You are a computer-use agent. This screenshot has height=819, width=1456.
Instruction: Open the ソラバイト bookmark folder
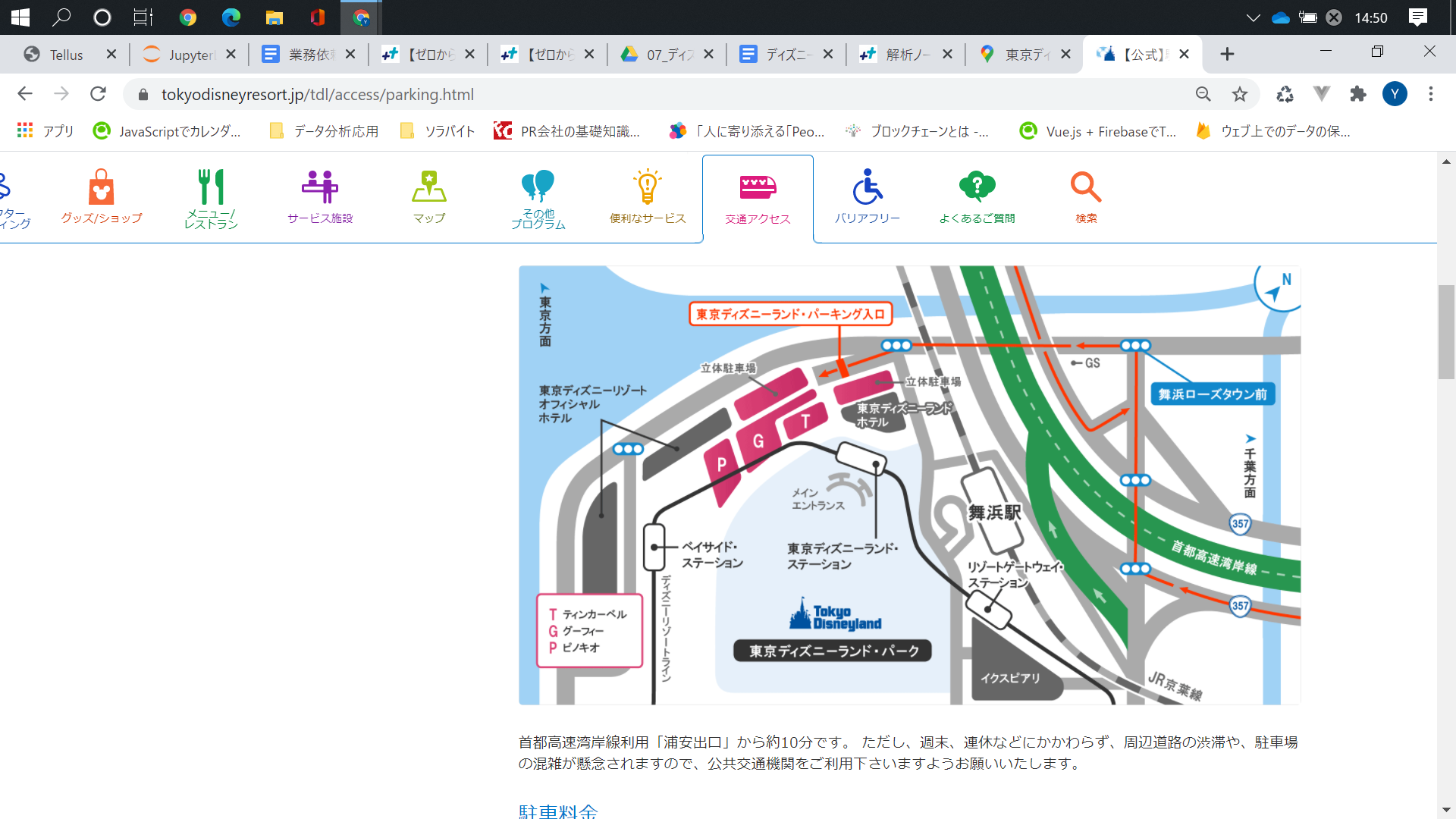click(438, 131)
